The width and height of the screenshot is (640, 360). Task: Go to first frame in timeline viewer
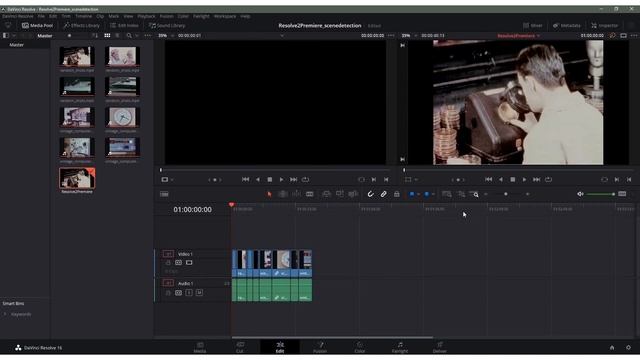tap(489, 180)
